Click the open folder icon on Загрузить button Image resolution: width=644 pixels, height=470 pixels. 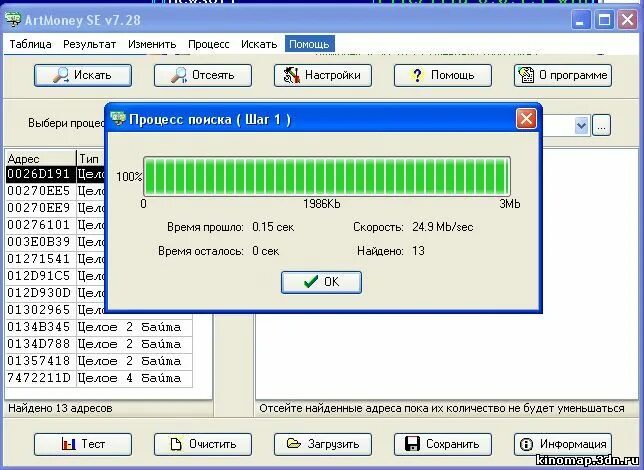point(294,443)
